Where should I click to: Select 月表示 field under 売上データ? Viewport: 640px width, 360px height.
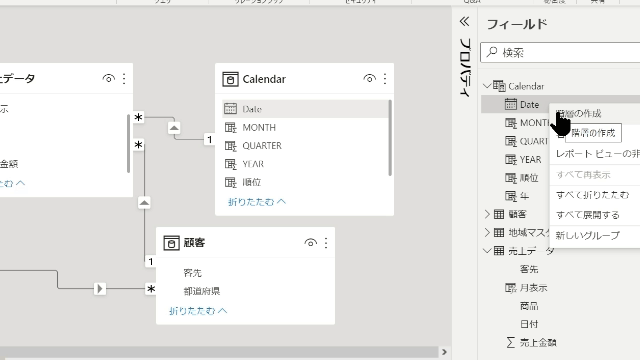click(534, 288)
